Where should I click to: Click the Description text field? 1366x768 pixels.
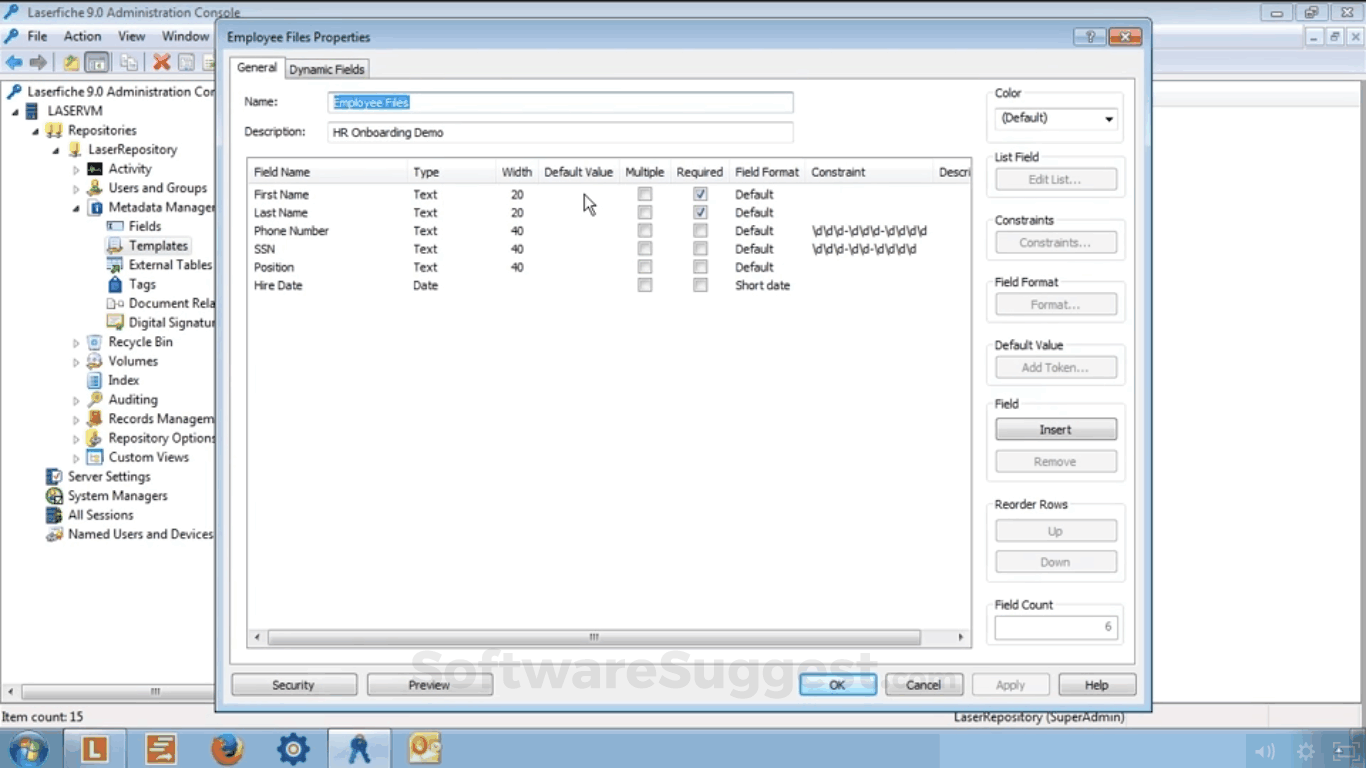(560, 132)
